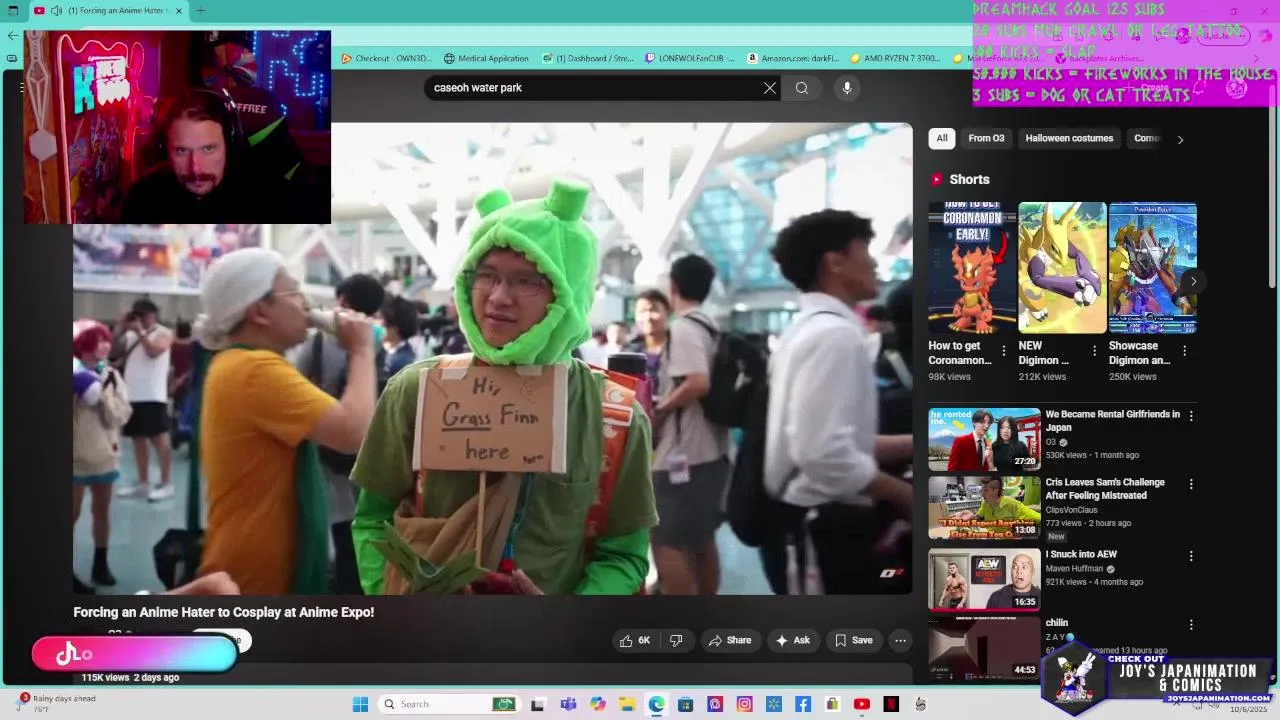The image size is (1280, 720).
Task: Open the How to get Coronamon short
Action: (x=972, y=268)
